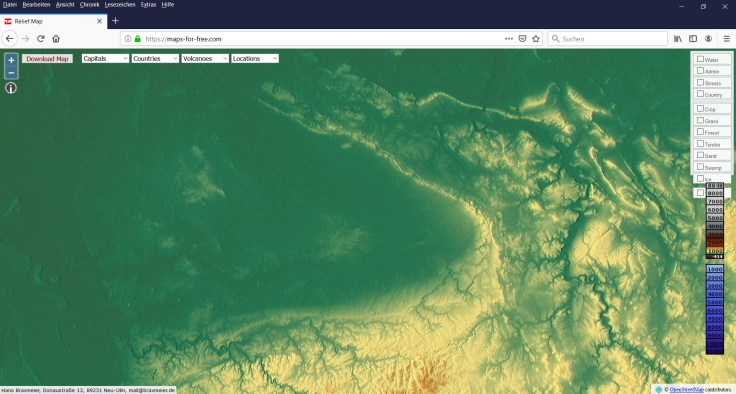Show site information icon in address bar
The width and height of the screenshot is (736, 394).
tap(128, 39)
